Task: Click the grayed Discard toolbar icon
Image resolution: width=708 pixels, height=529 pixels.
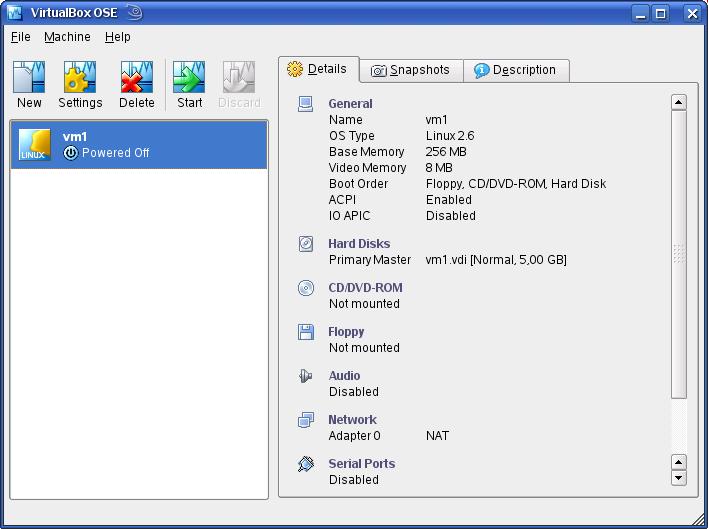Action: point(239,77)
